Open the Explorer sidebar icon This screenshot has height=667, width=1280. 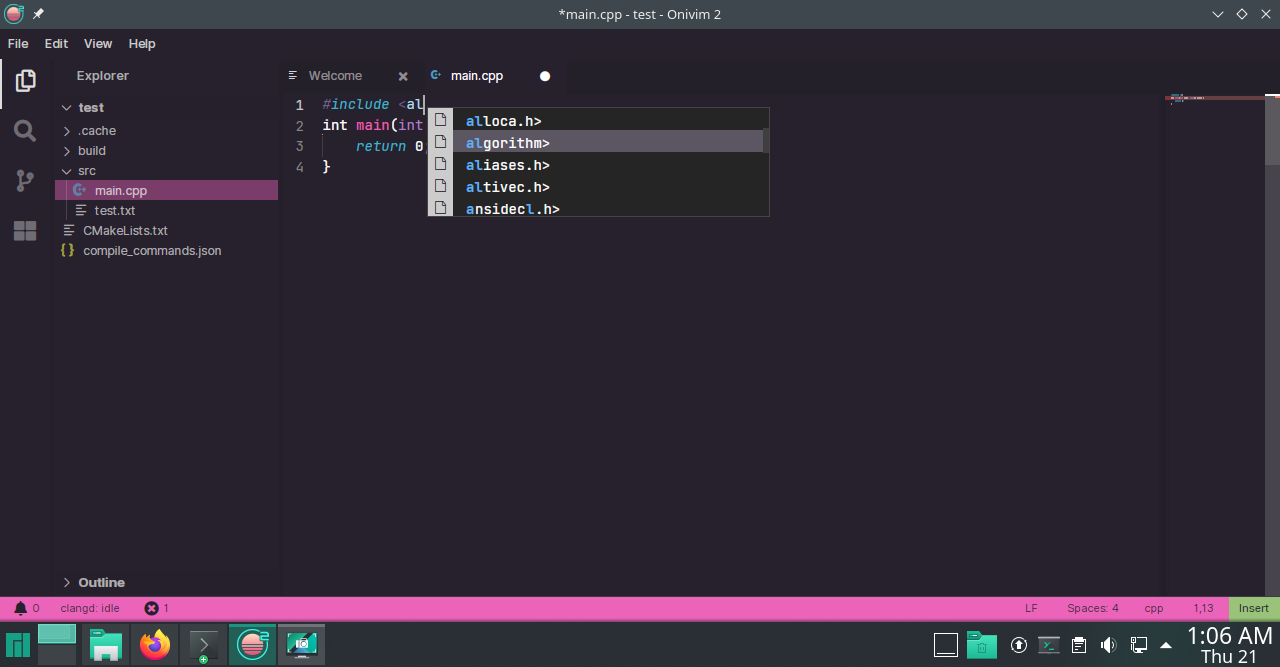pyautogui.click(x=25, y=80)
